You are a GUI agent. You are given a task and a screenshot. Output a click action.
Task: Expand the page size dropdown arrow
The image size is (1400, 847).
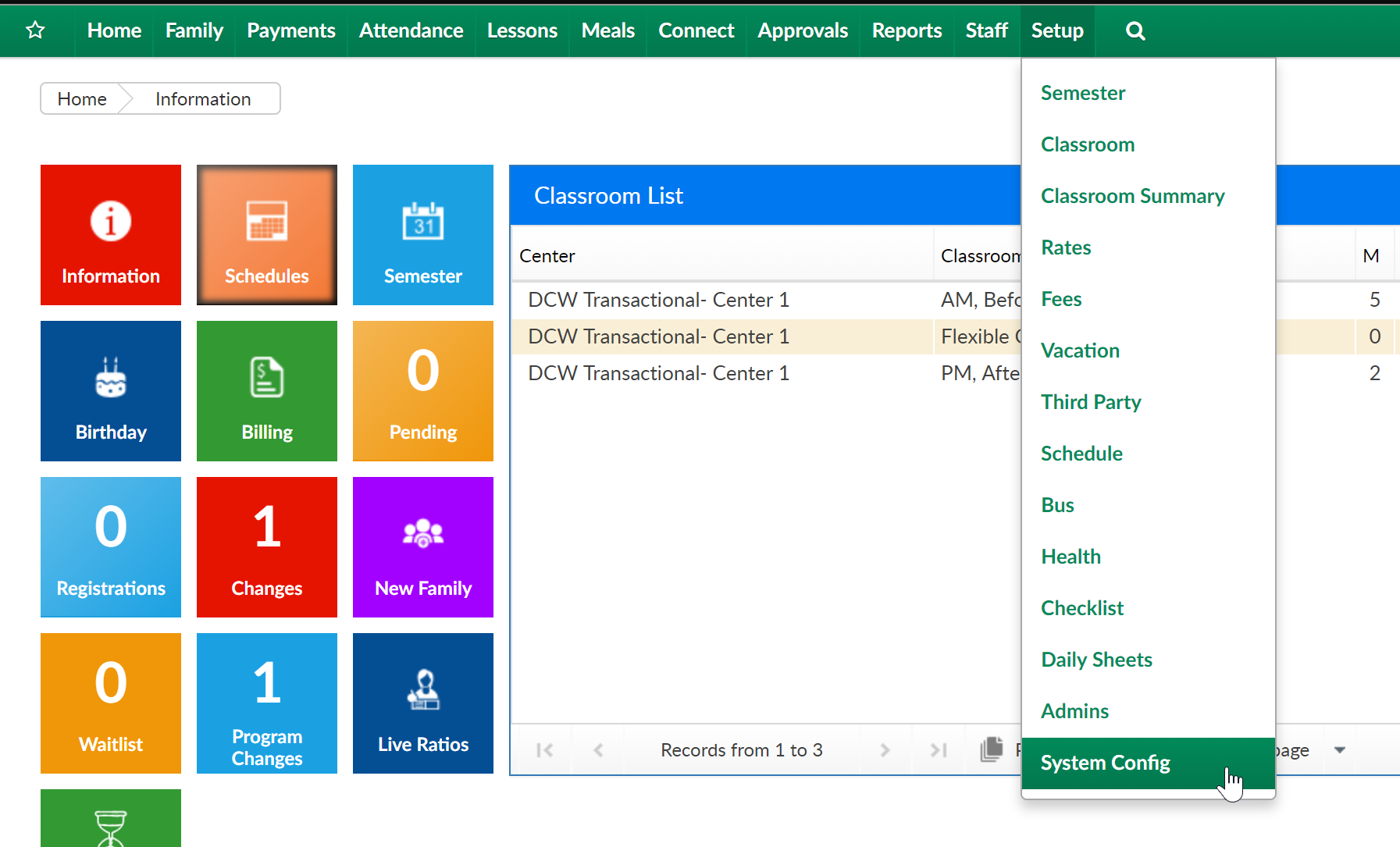(1340, 750)
